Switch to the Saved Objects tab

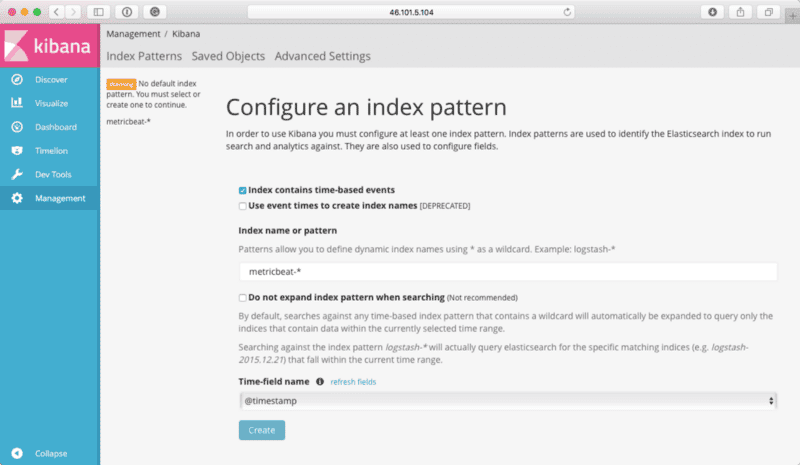(228, 56)
